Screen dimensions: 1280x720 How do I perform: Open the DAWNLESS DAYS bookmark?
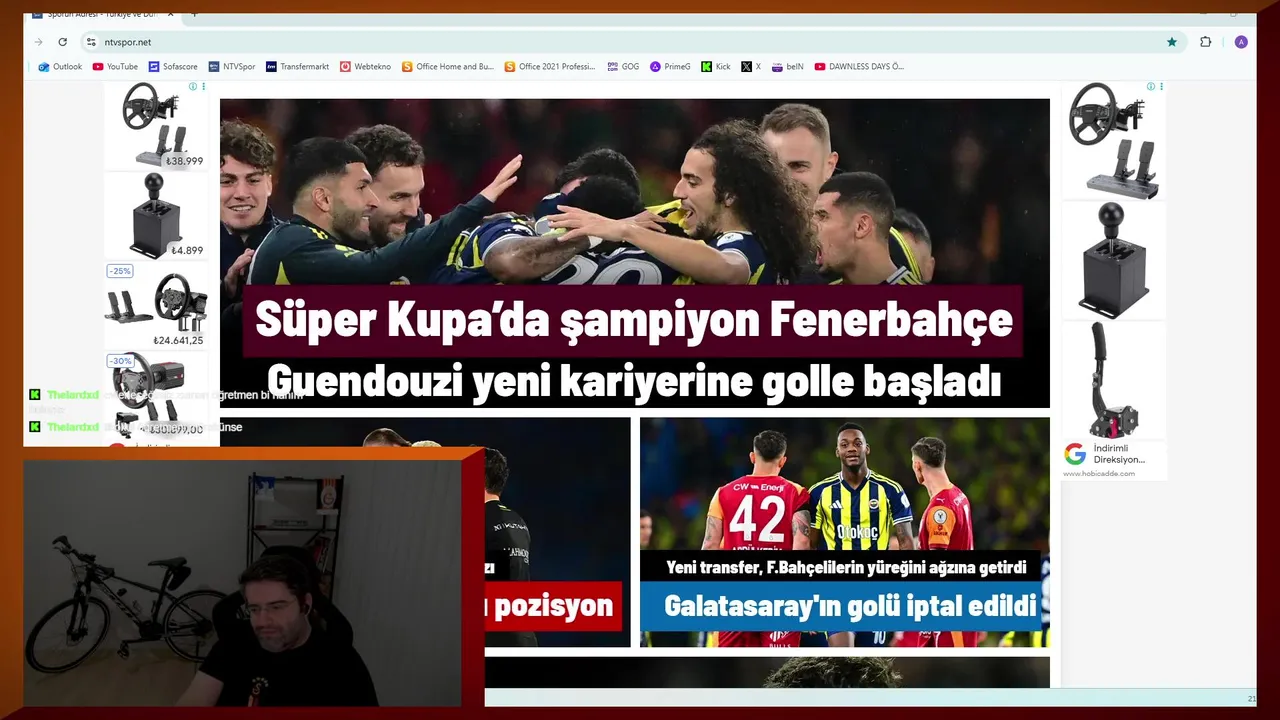(859, 67)
